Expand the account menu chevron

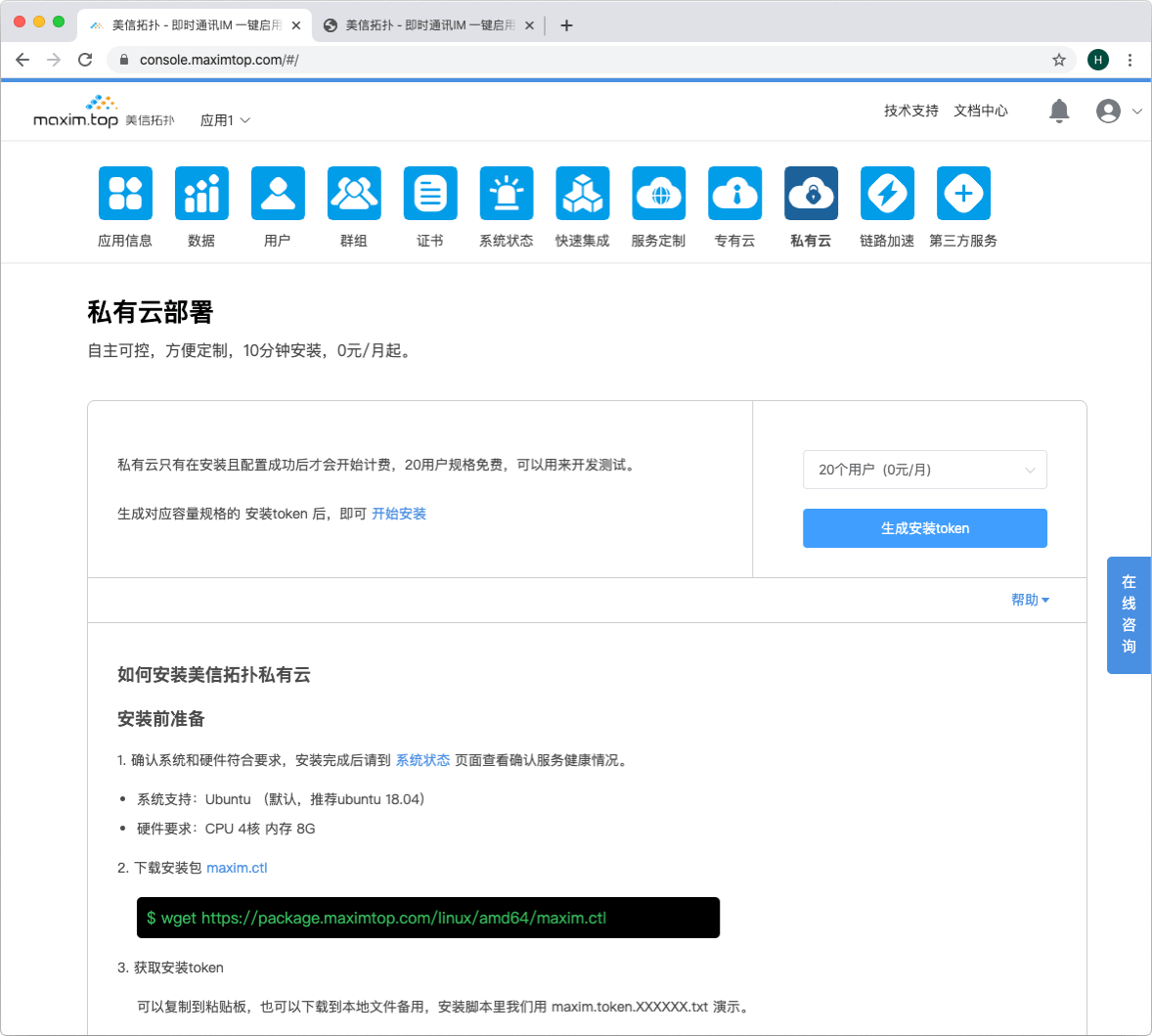(x=1137, y=112)
